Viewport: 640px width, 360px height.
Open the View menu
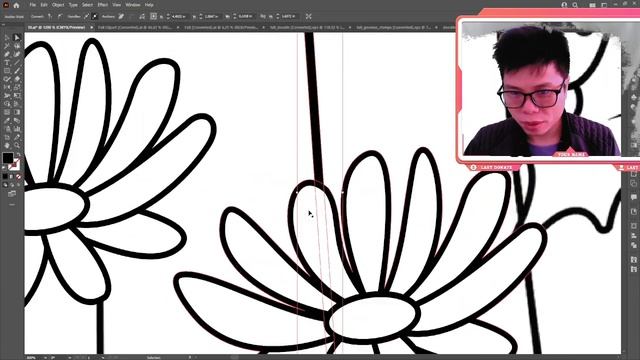pos(117,5)
